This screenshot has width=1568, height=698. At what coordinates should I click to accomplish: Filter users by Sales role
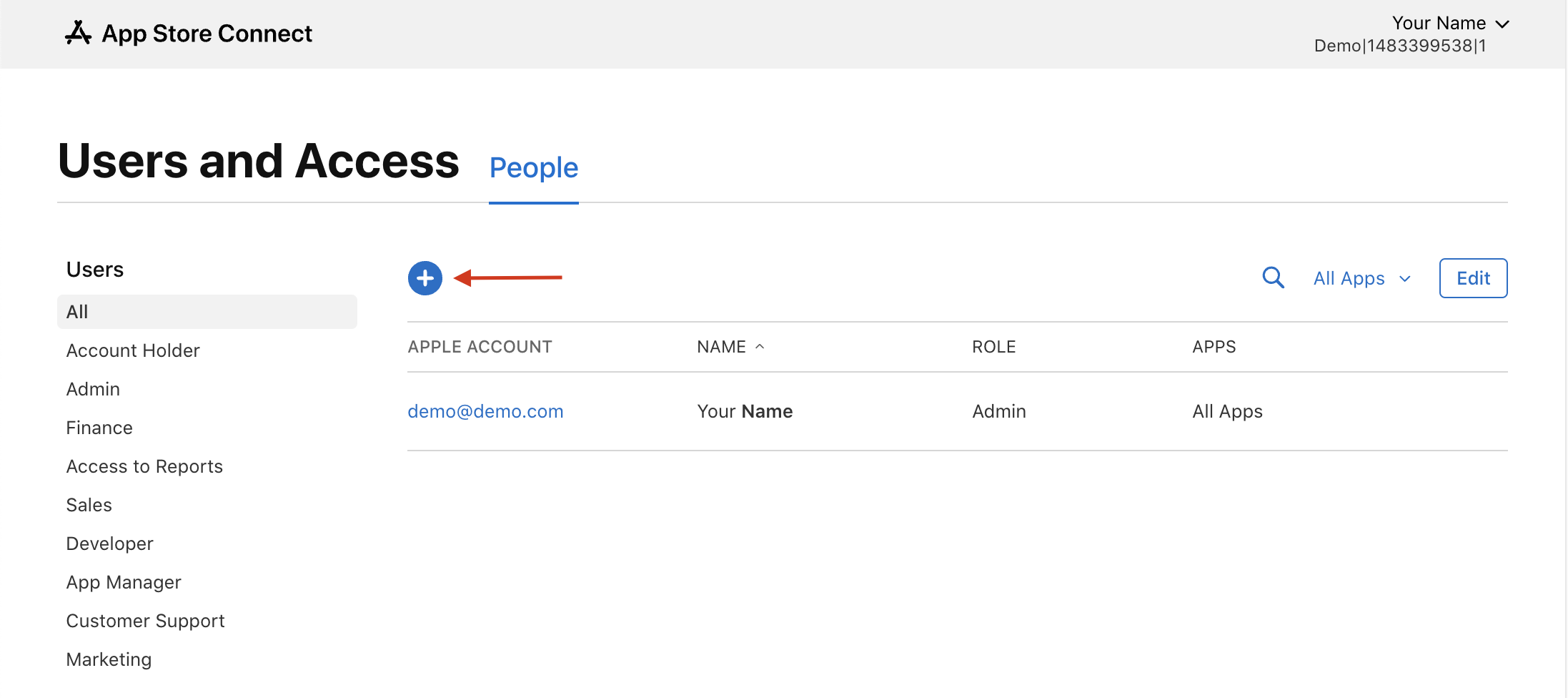click(x=89, y=505)
